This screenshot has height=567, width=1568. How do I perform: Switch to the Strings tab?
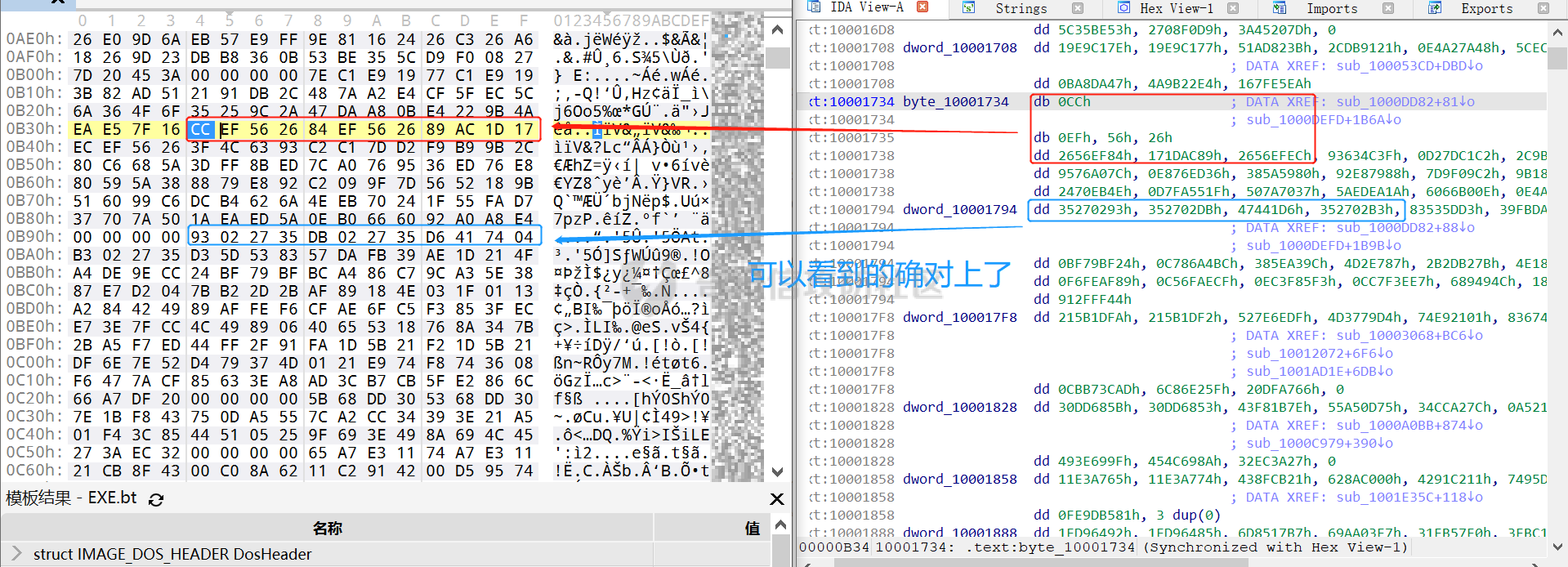point(1021,8)
